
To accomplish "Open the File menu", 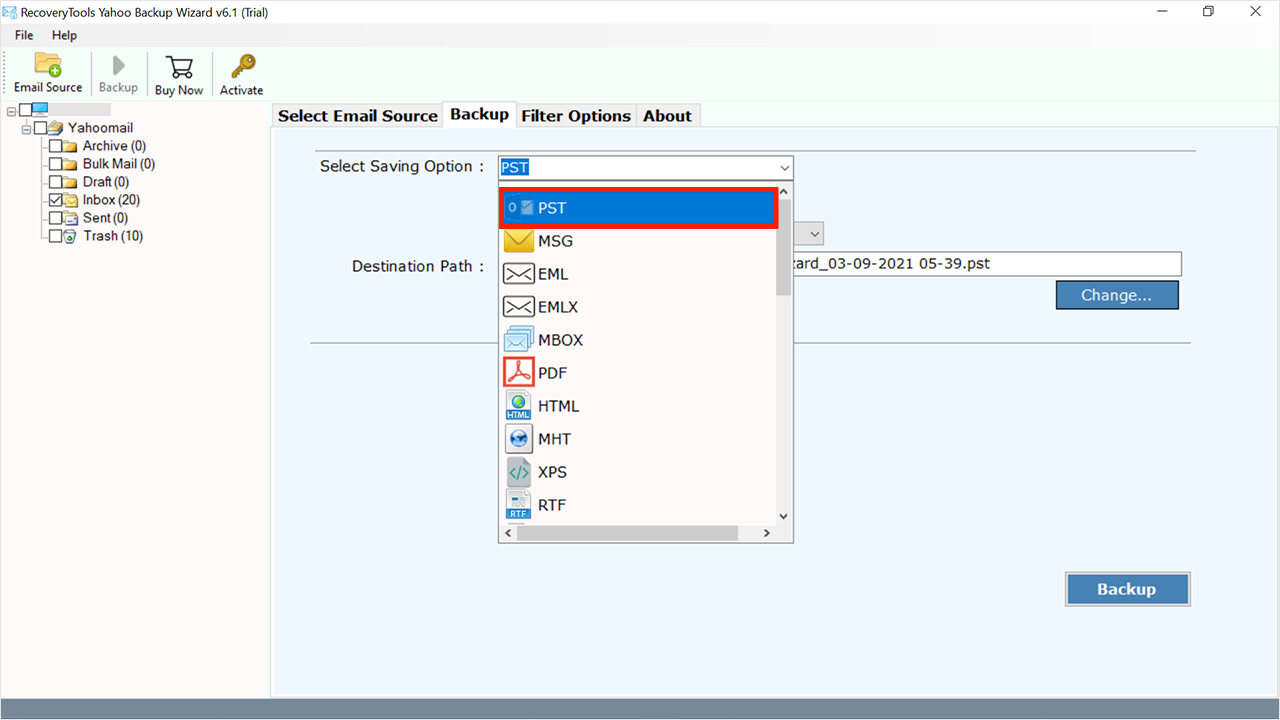I will (24, 35).
